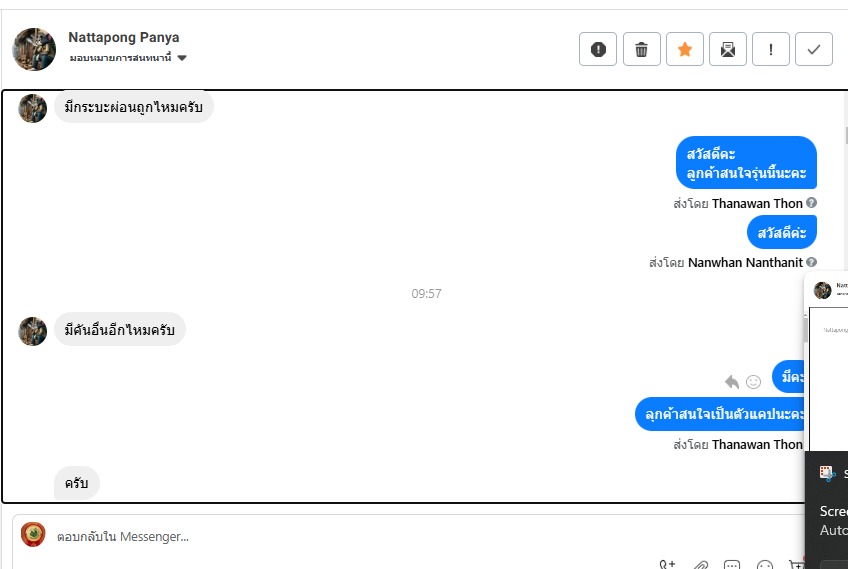Click the help icon next to Thanawan Thon
The image size is (848, 569).
click(811, 203)
